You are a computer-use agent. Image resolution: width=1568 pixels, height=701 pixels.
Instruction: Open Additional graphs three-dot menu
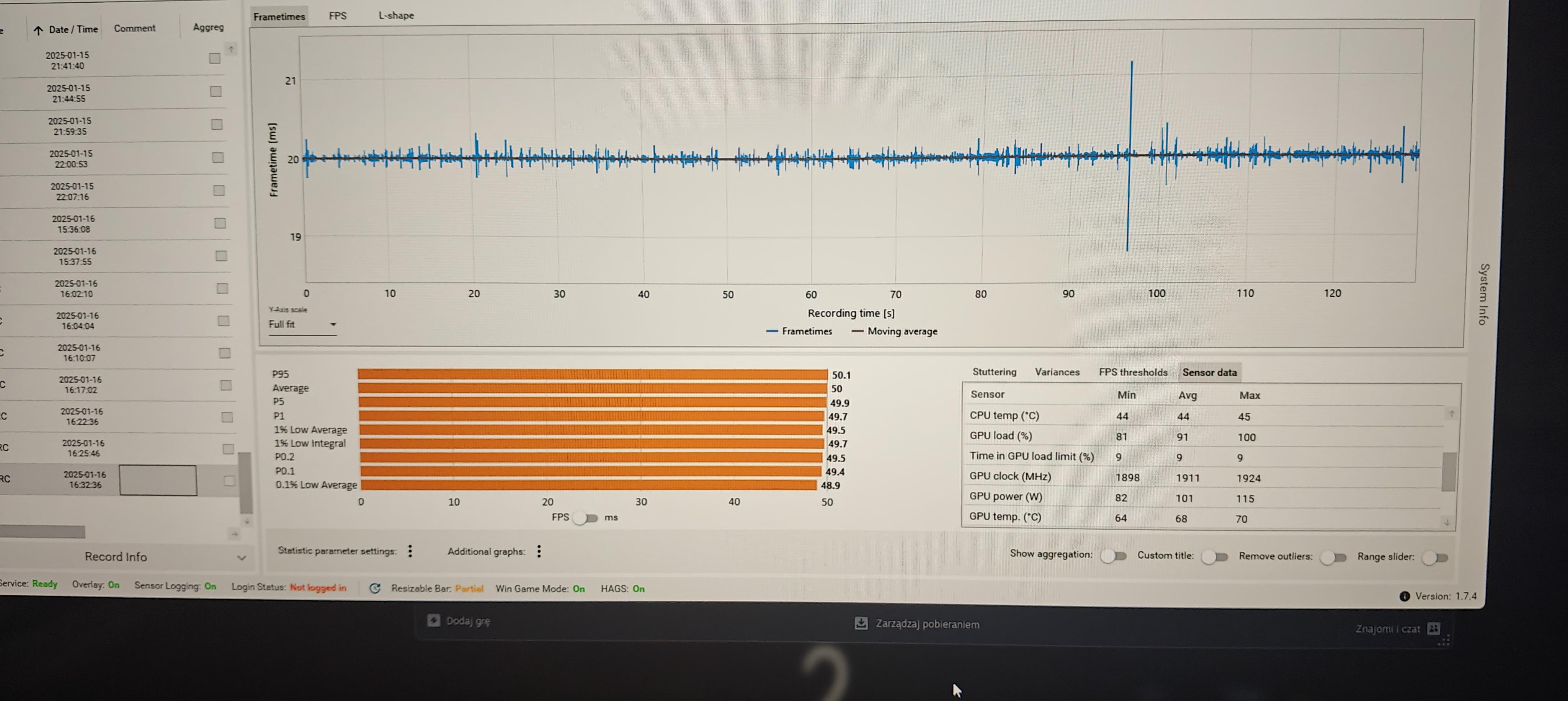(539, 551)
